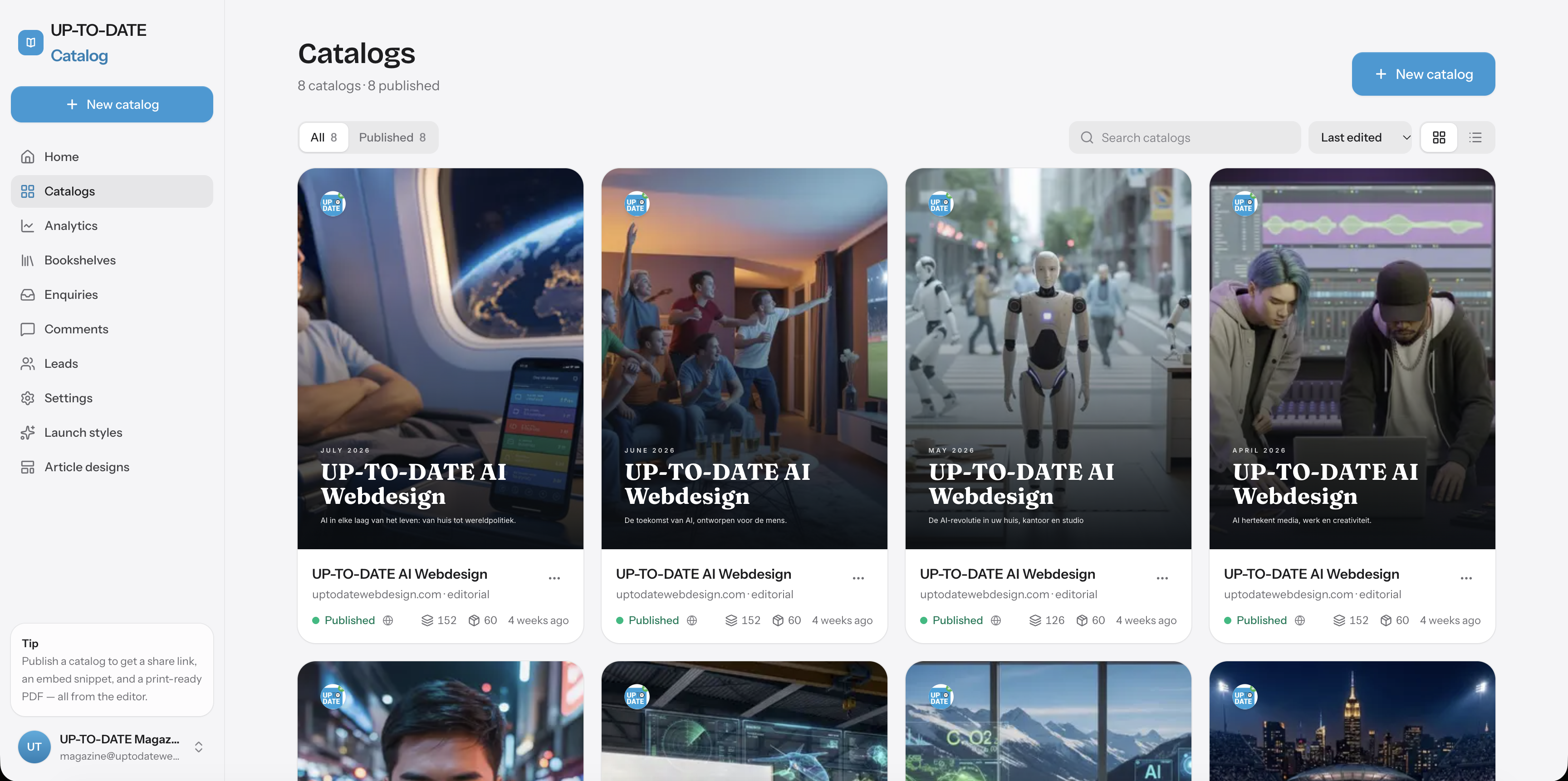Click the Article designs layout icon
This screenshot has width=1568, height=781.
coord(27,467)
